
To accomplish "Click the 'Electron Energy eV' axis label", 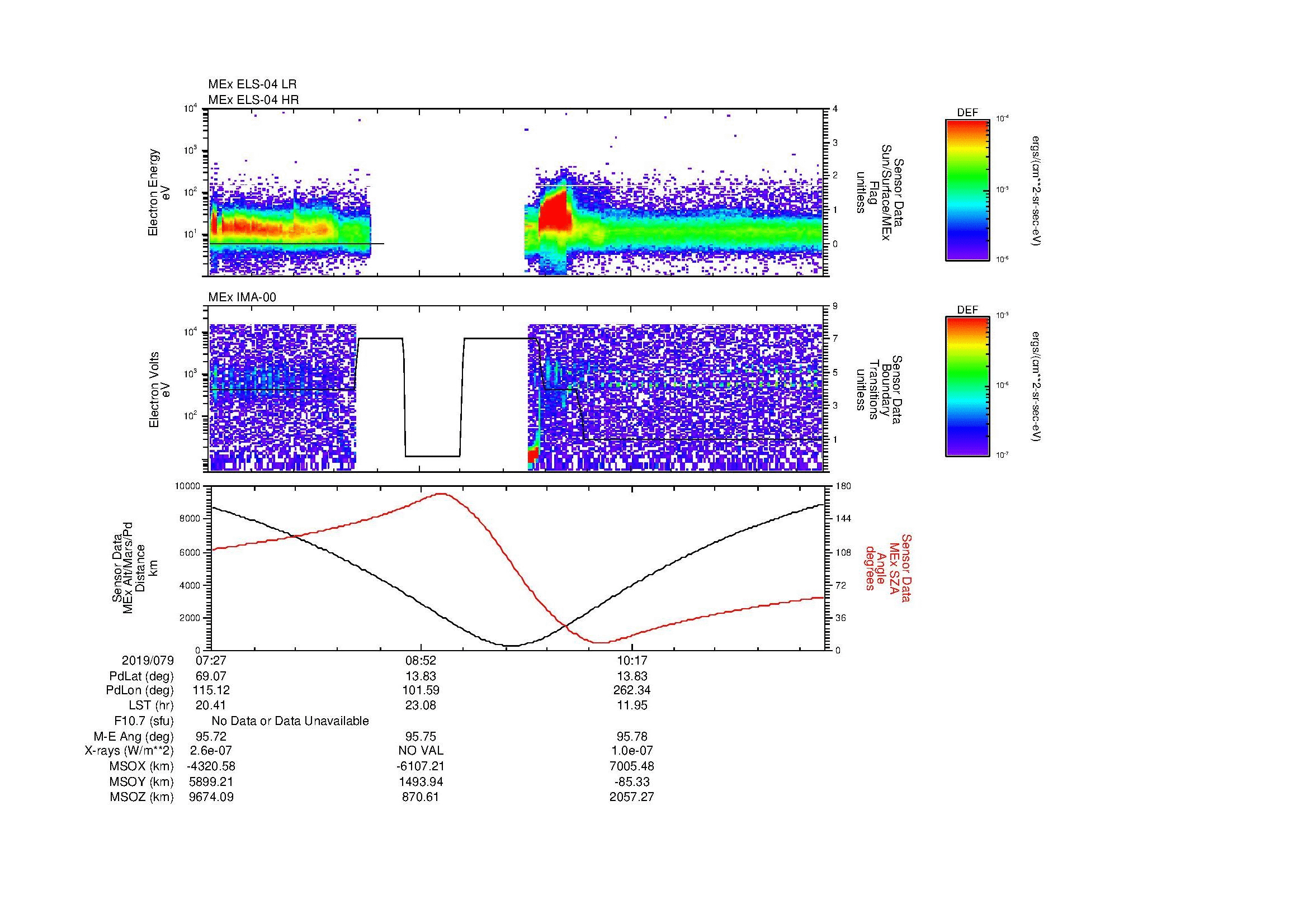I will point(159,192).
